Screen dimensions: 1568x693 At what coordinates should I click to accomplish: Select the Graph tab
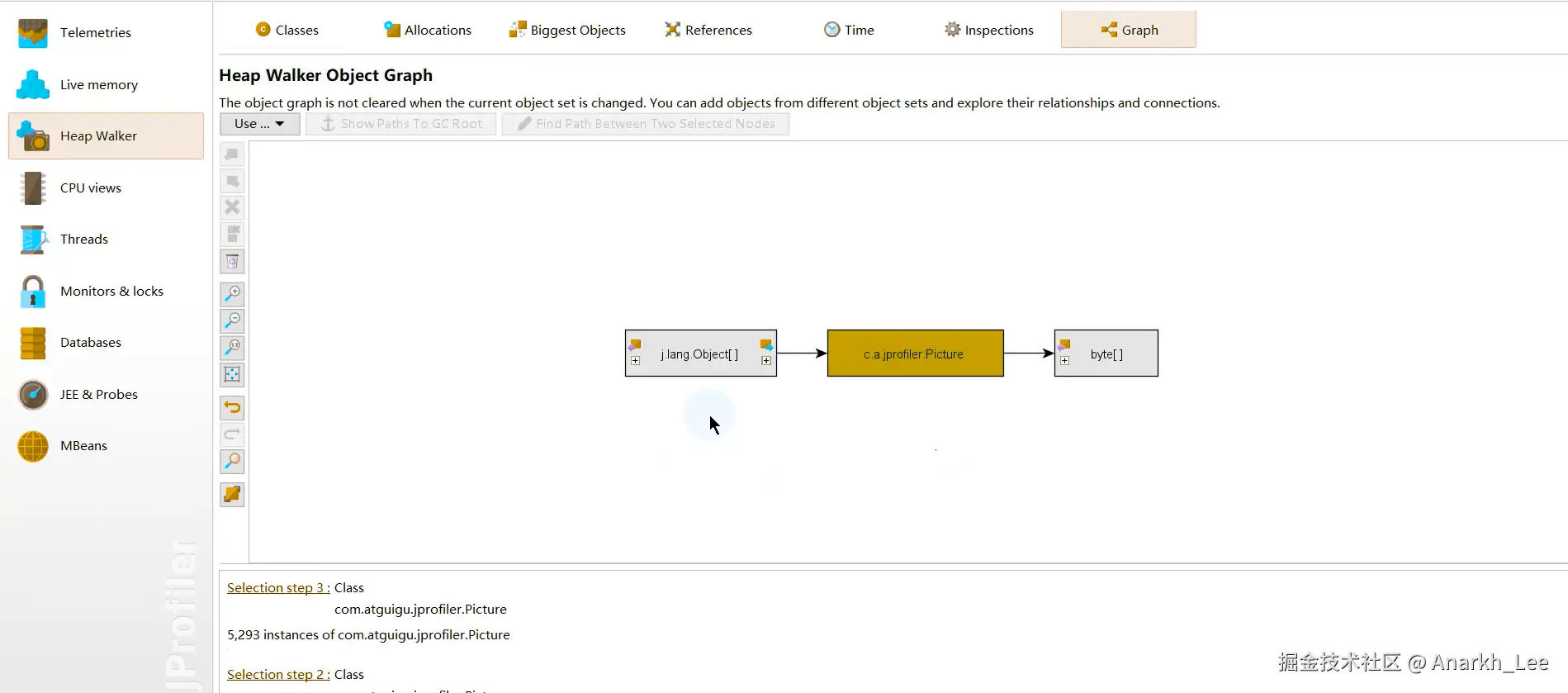tap(1129, 30)
